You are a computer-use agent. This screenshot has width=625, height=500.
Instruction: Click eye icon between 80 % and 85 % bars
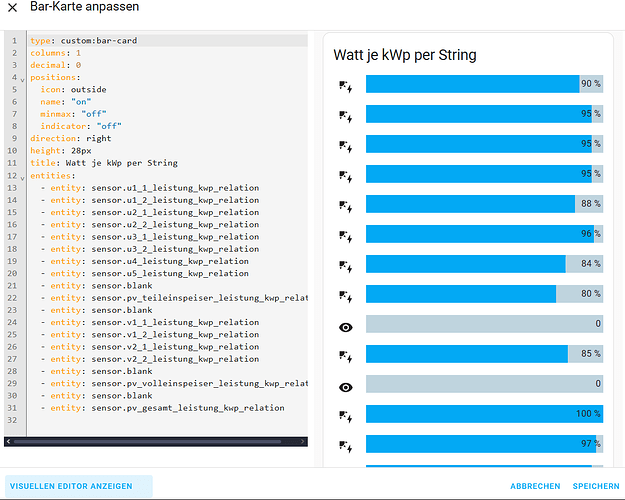click(x=346, y=324)
